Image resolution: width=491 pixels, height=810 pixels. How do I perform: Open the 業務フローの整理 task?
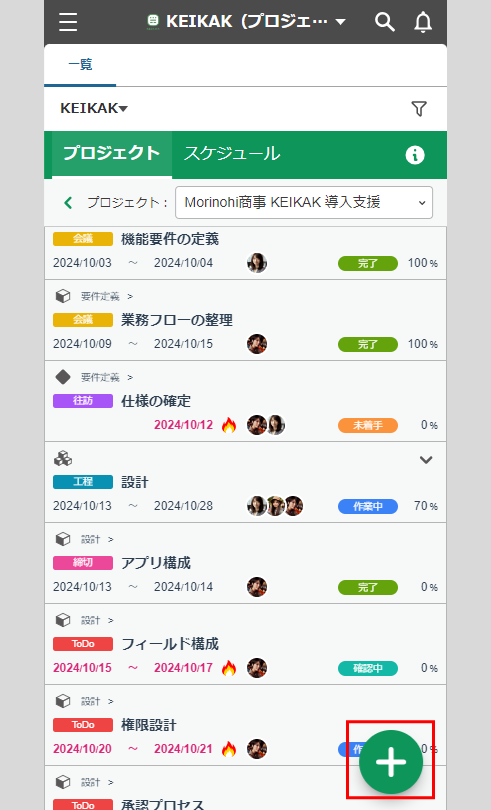(177, 320)
